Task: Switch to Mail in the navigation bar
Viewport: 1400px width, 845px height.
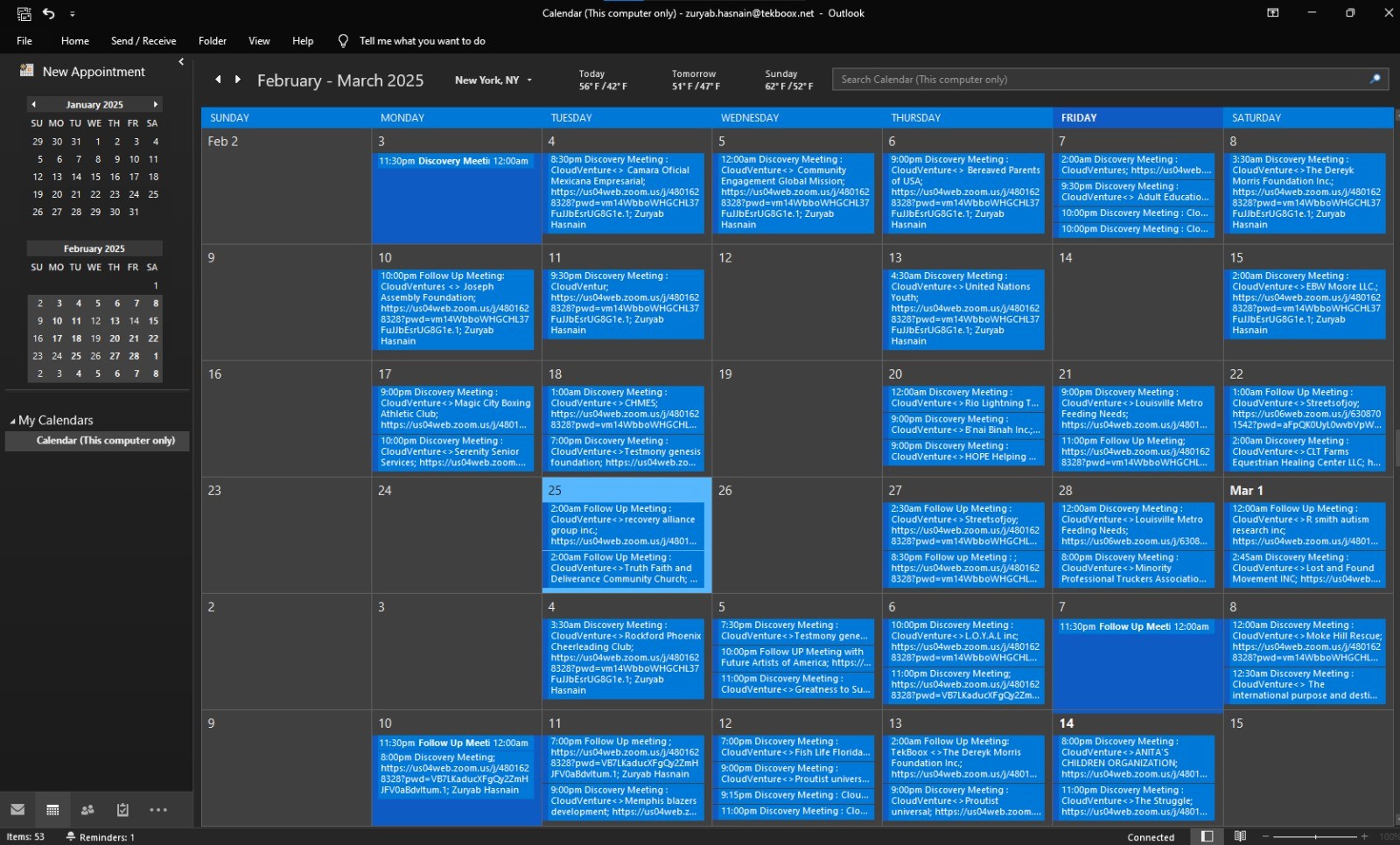Action: tap(17, 810)
